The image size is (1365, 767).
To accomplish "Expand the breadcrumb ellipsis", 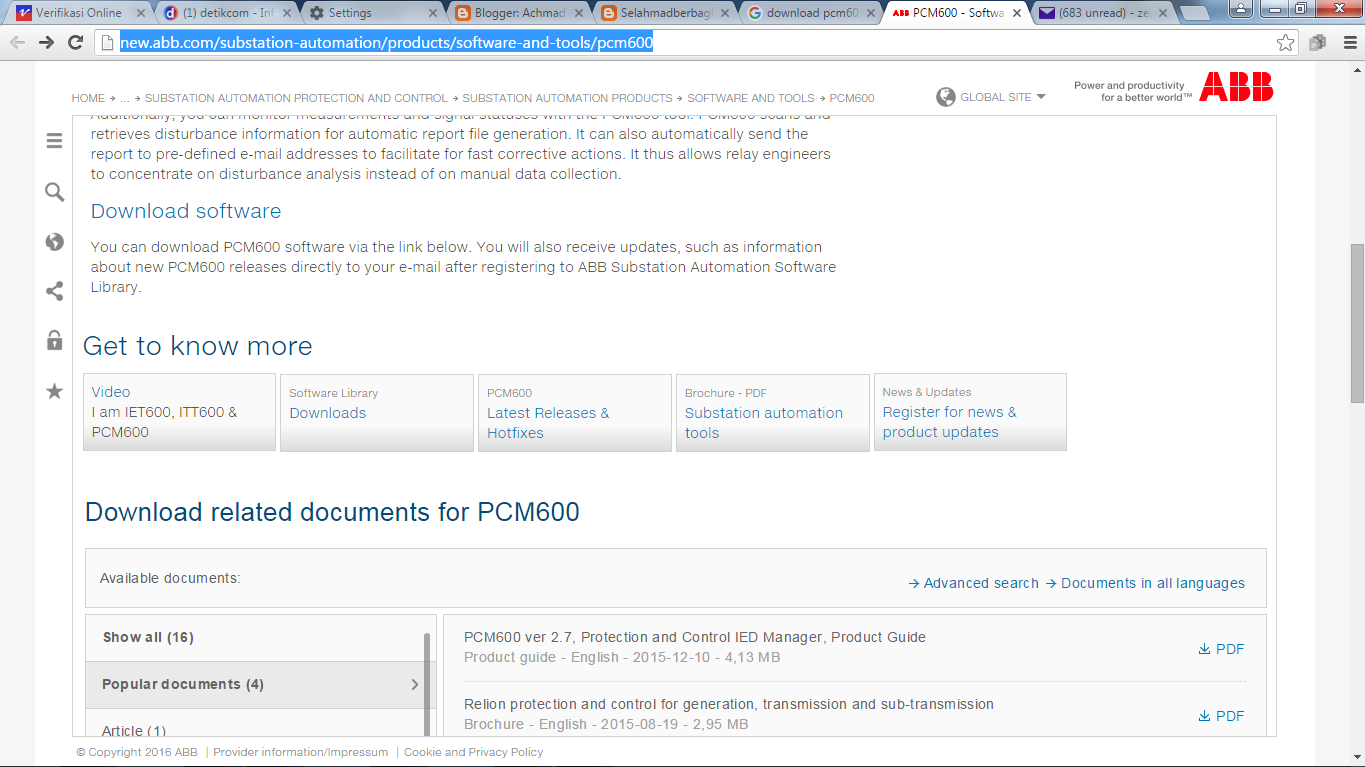I will click(x=124, y=98).
